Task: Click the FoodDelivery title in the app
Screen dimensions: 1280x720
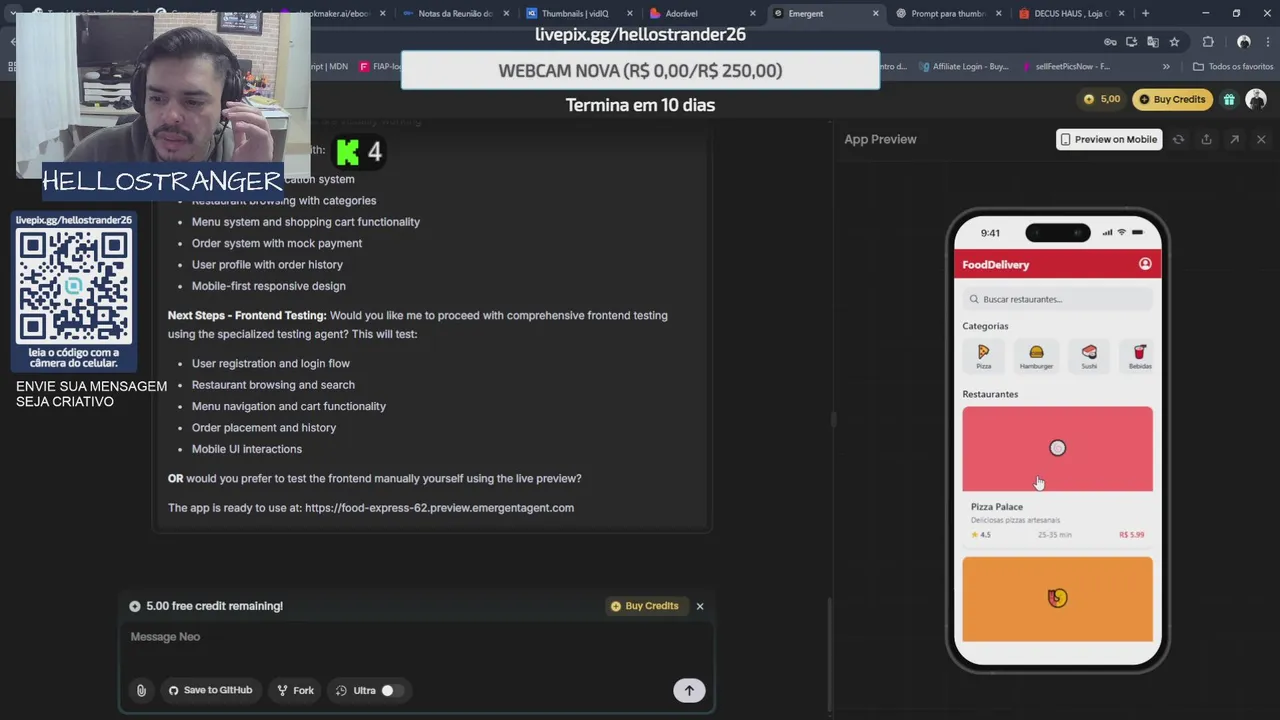Action: tap(995, 265)
